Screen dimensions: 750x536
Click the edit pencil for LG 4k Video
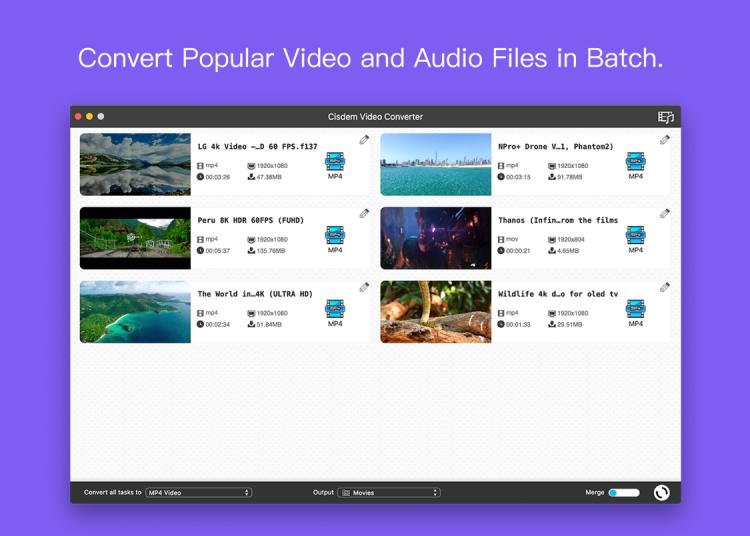click(x=364, y=140)
